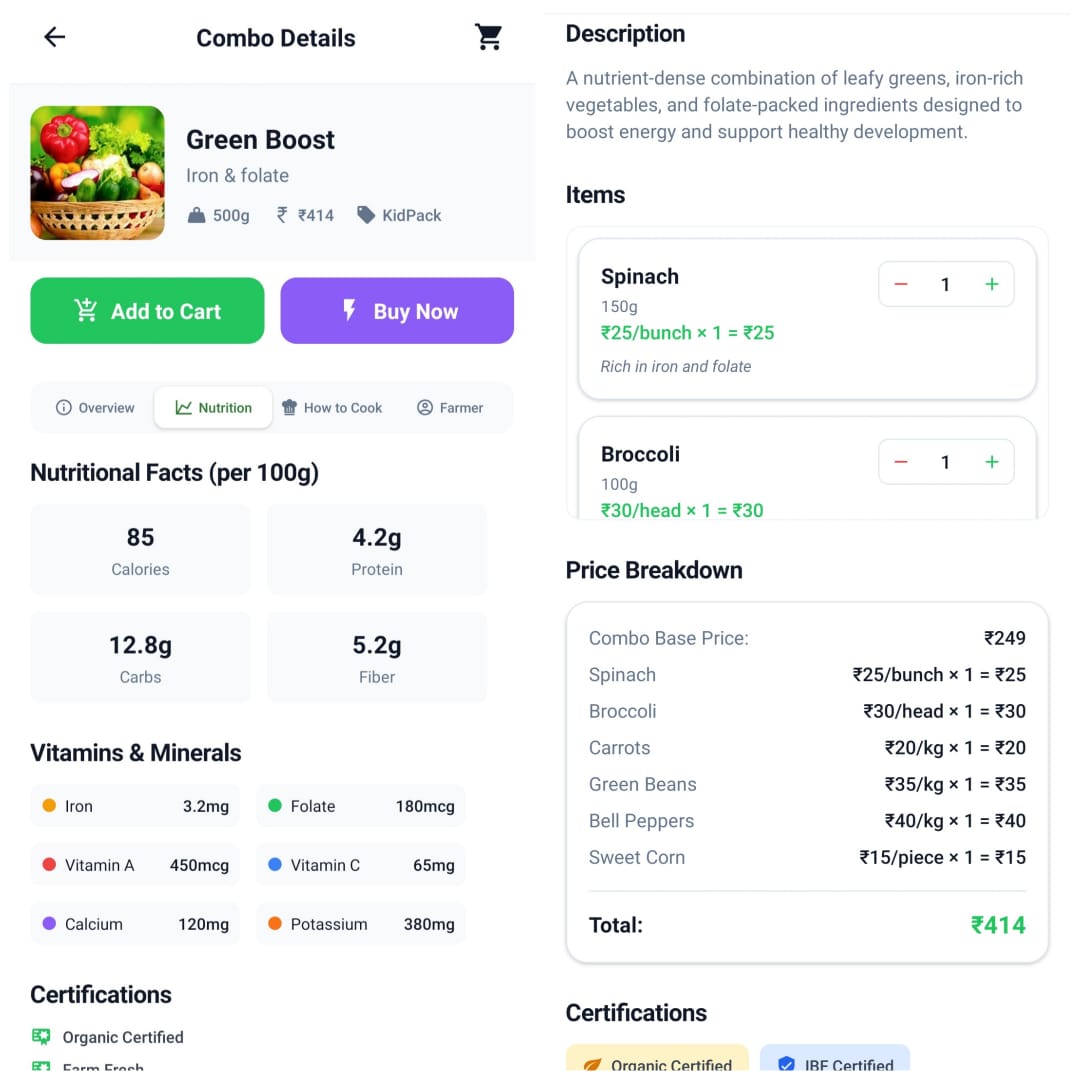The height and width of the screenshot is (1080, 1080).
Task: Increase Spinach quantity with plus
Action: 991,285
